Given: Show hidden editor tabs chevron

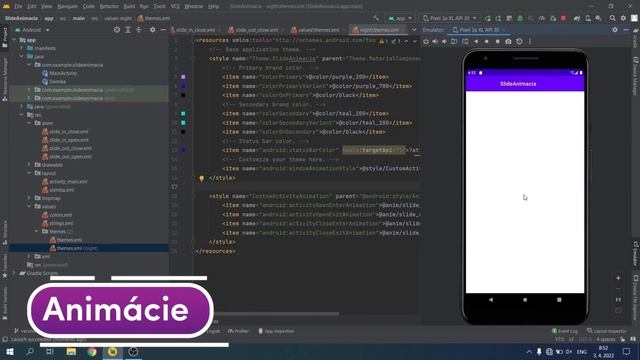Looking at the screenshot, I should pos(414,30).
